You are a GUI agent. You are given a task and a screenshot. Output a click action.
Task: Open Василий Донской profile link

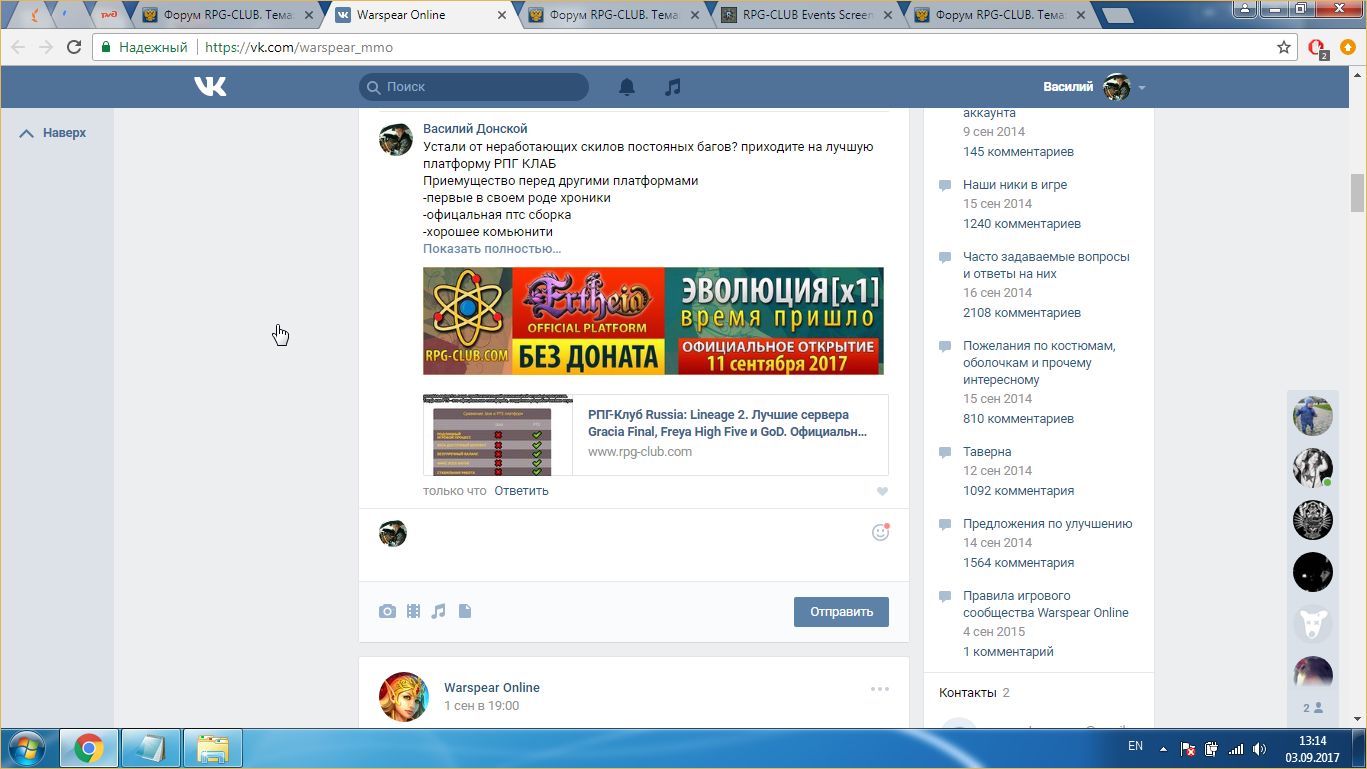pos(475,129)
